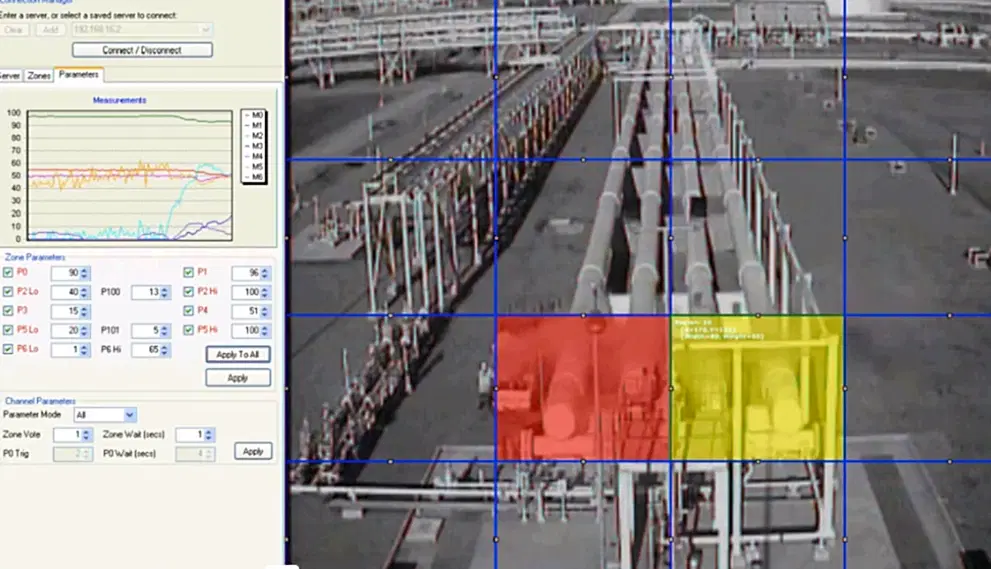Open the Server tab
The height and width of the screenshot is (569, 991).
coord(9,75)
